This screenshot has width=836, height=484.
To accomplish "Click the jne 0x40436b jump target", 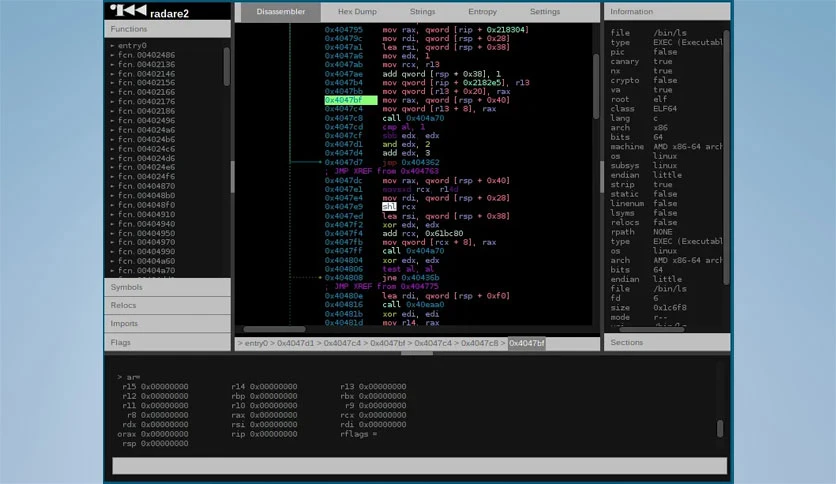I will [420, 278].
